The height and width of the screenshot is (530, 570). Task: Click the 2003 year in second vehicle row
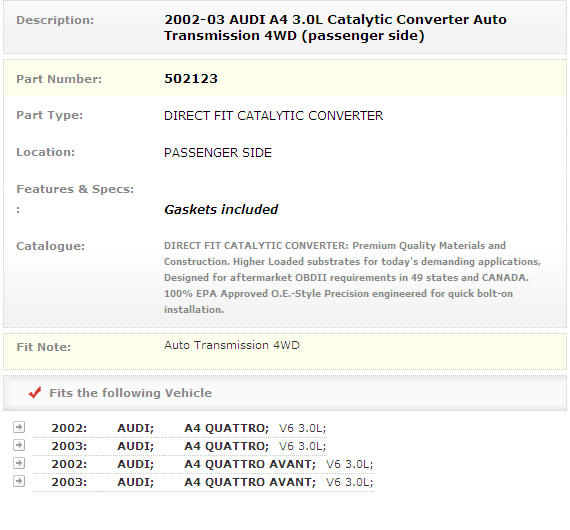pyautogui.click(x=69, y=446)
